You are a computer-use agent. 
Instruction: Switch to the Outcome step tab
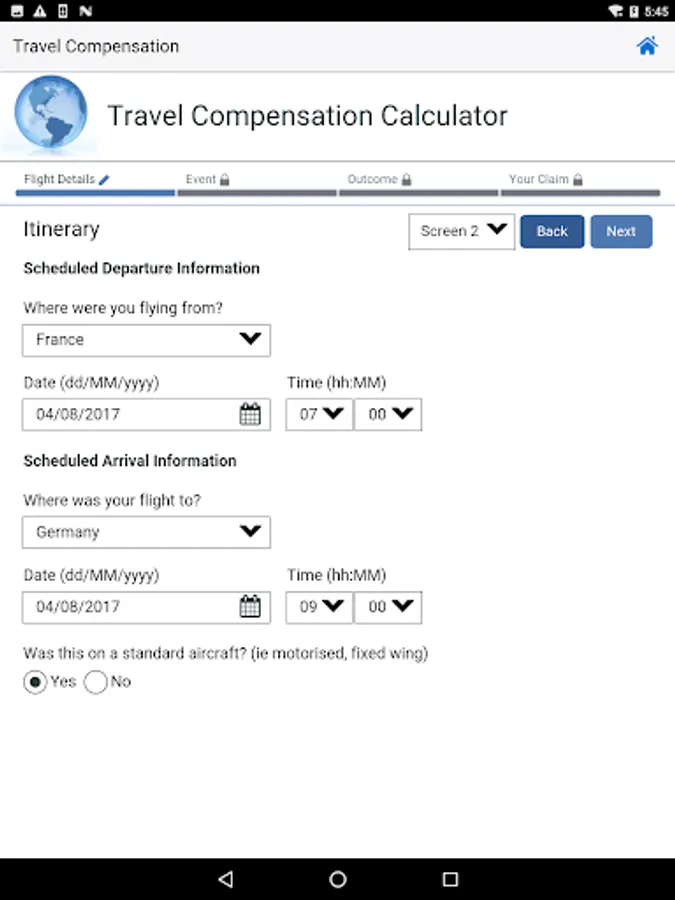pyautogui.click(x=418, y=182)
